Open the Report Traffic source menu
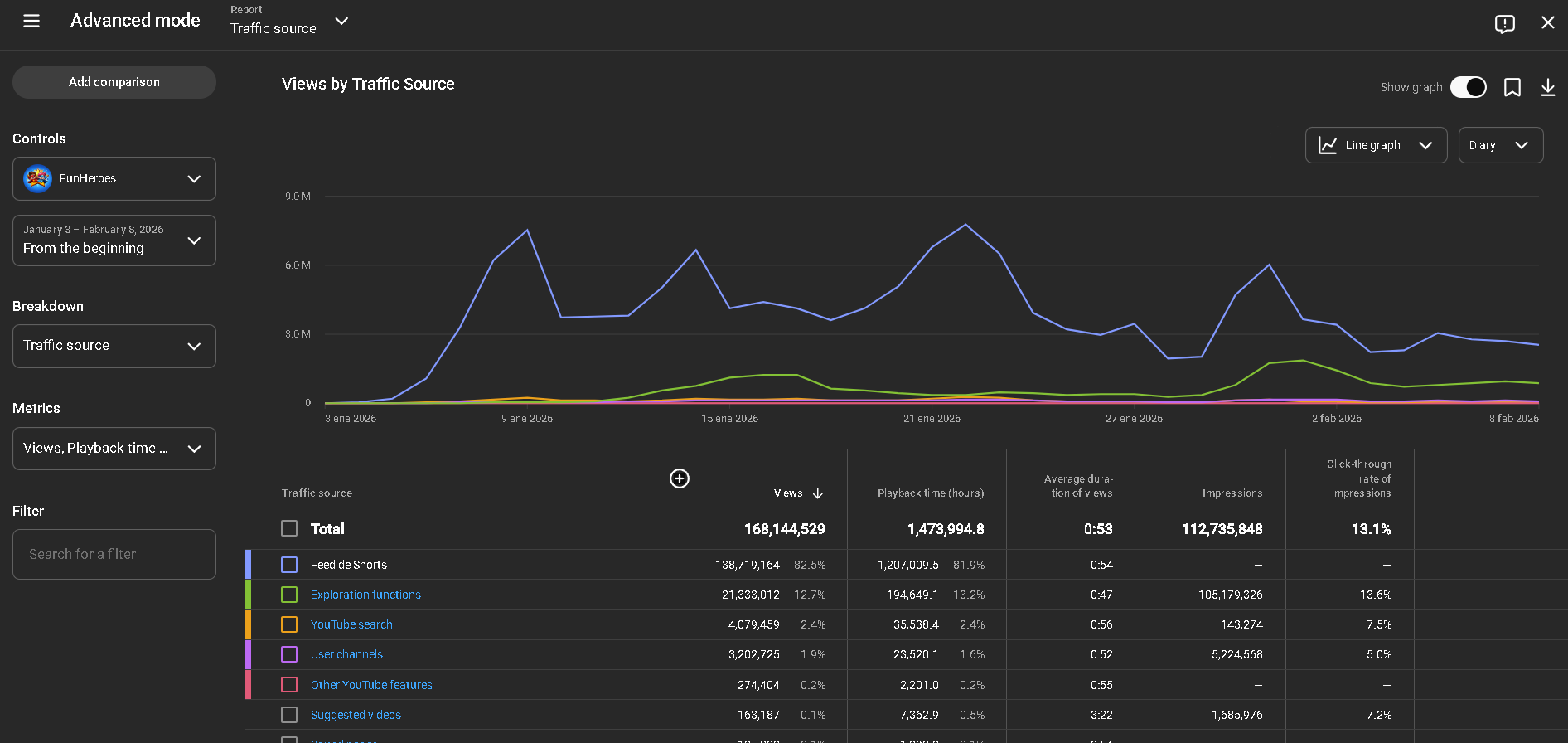Screen dimensions: 1568x743 288,21
